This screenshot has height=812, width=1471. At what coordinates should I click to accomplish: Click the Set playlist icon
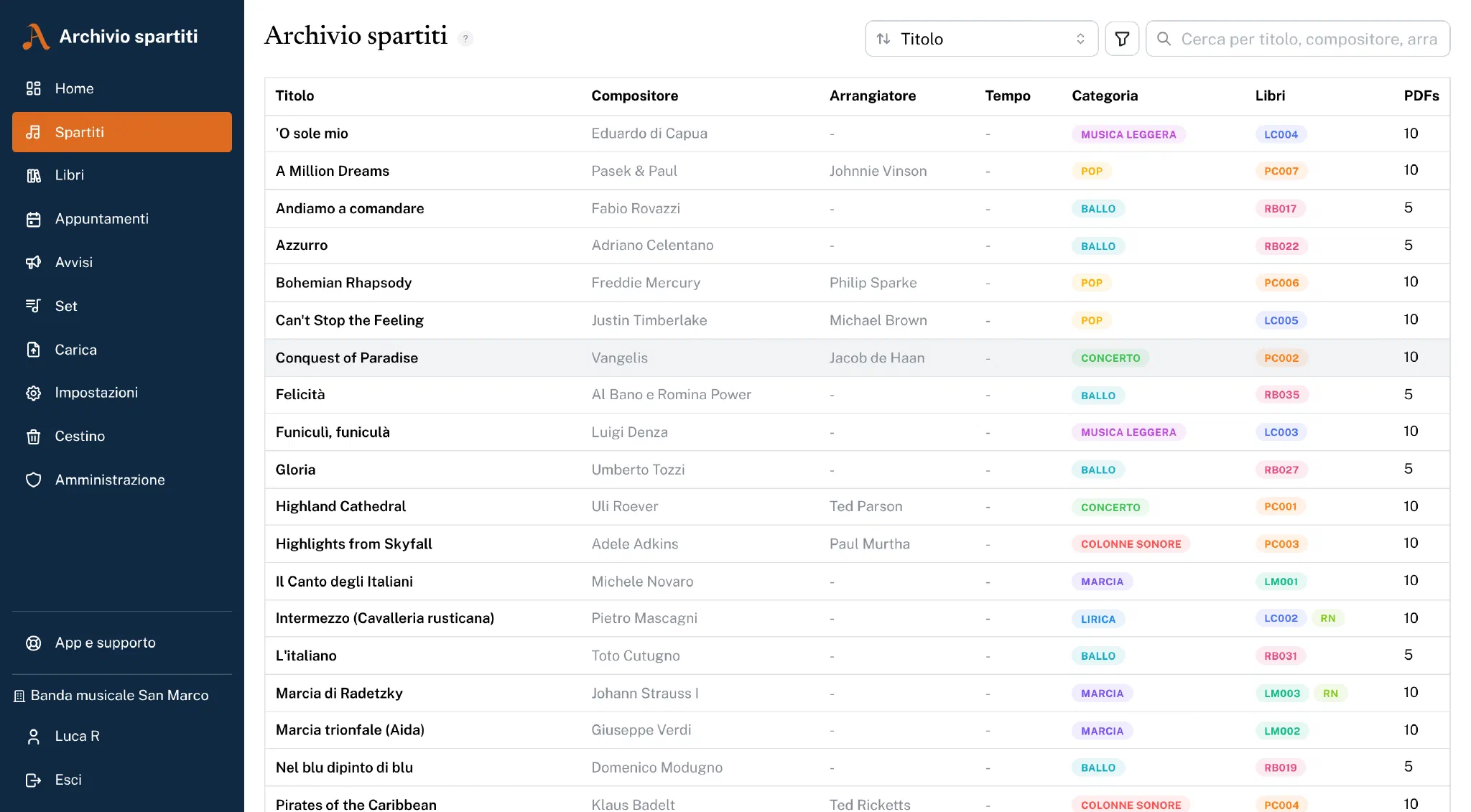tap(33, 306)
